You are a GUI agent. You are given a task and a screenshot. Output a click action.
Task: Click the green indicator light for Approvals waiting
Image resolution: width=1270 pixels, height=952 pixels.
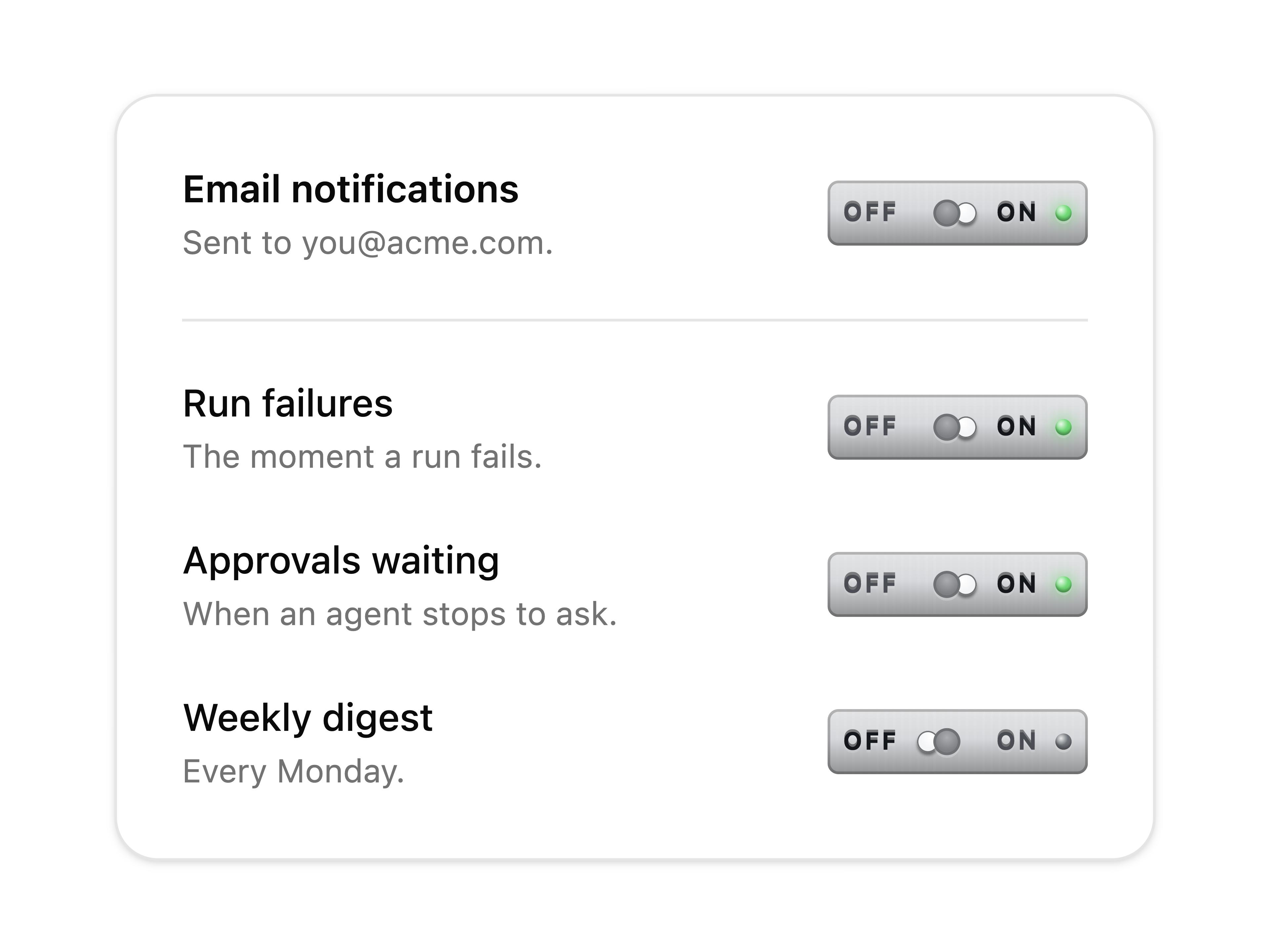pyautogui.click(x=1063, y=585)
